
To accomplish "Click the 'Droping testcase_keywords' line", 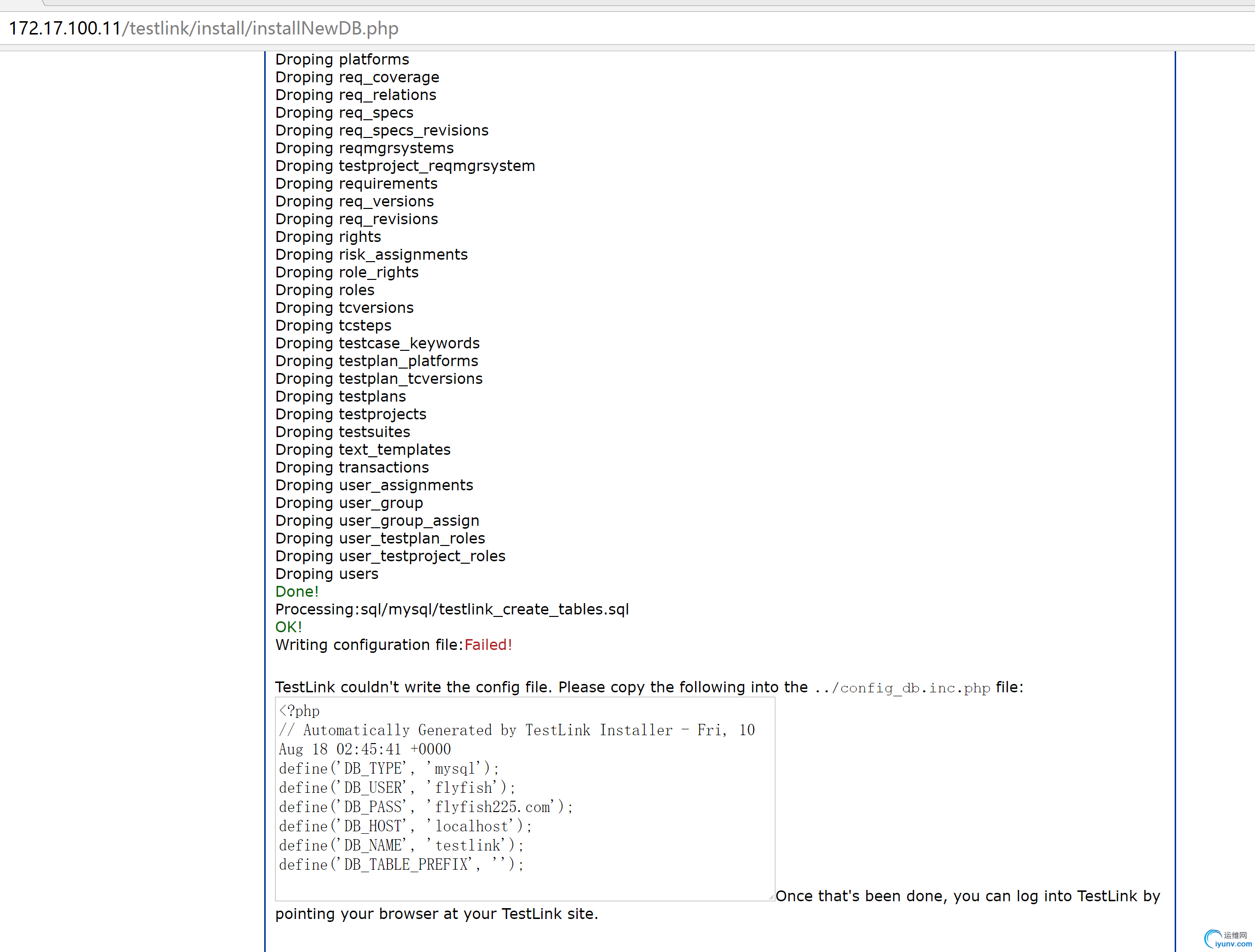I will click(x=377, y=343).
